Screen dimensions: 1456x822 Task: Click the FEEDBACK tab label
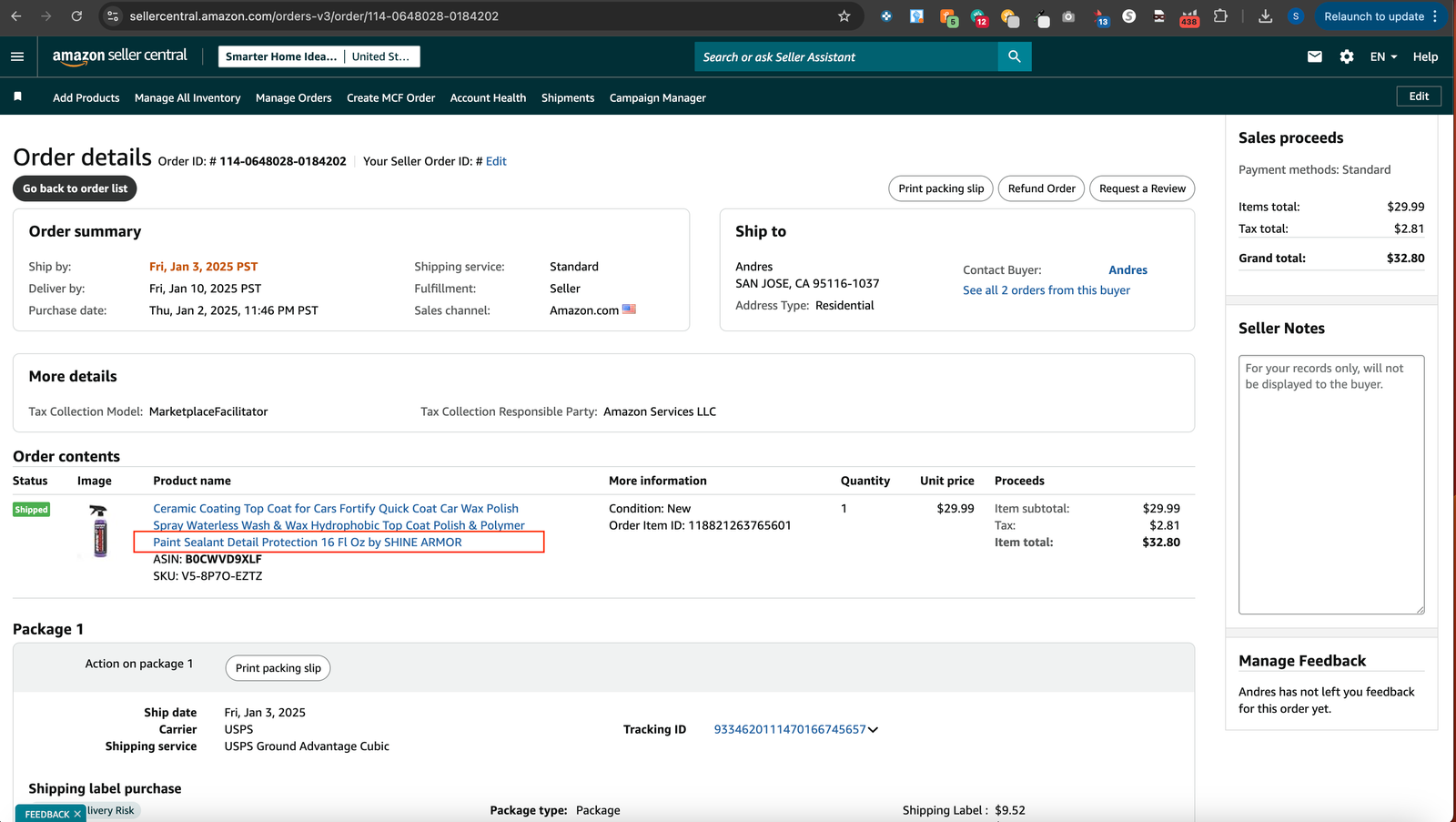tap(47, 814)
